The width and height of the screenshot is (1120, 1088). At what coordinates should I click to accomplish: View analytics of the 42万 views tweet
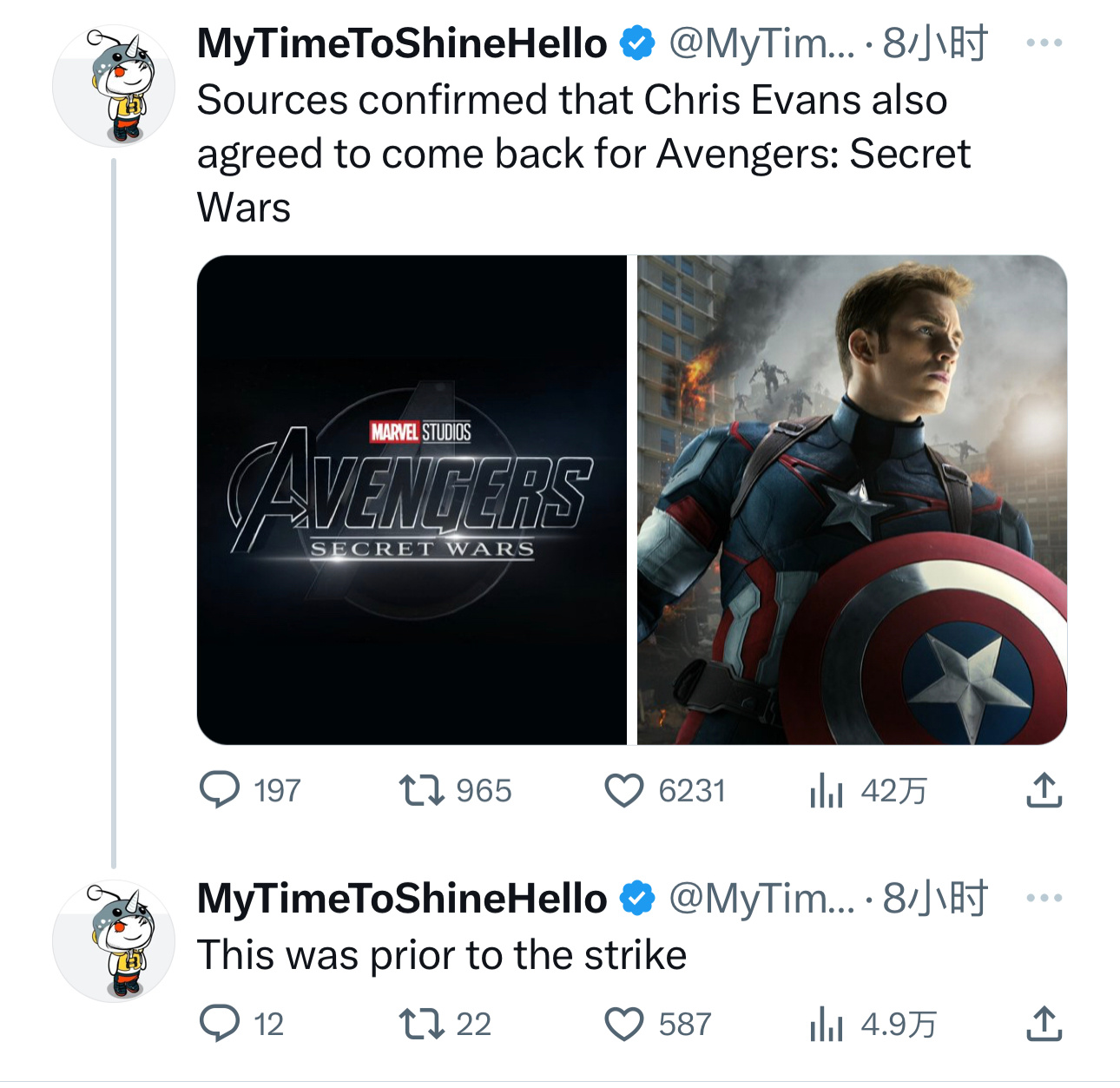pos(826,790)
